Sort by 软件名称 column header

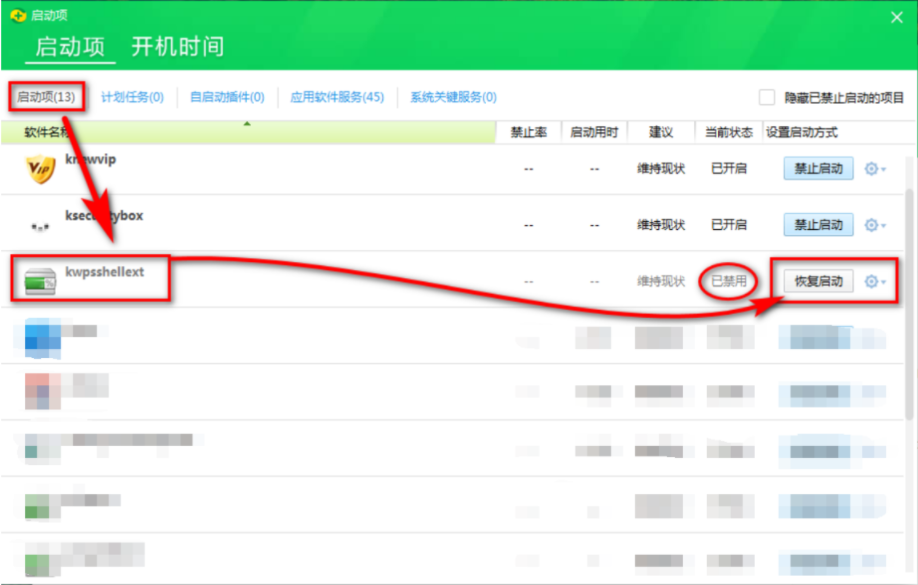(x=248, y=132)
